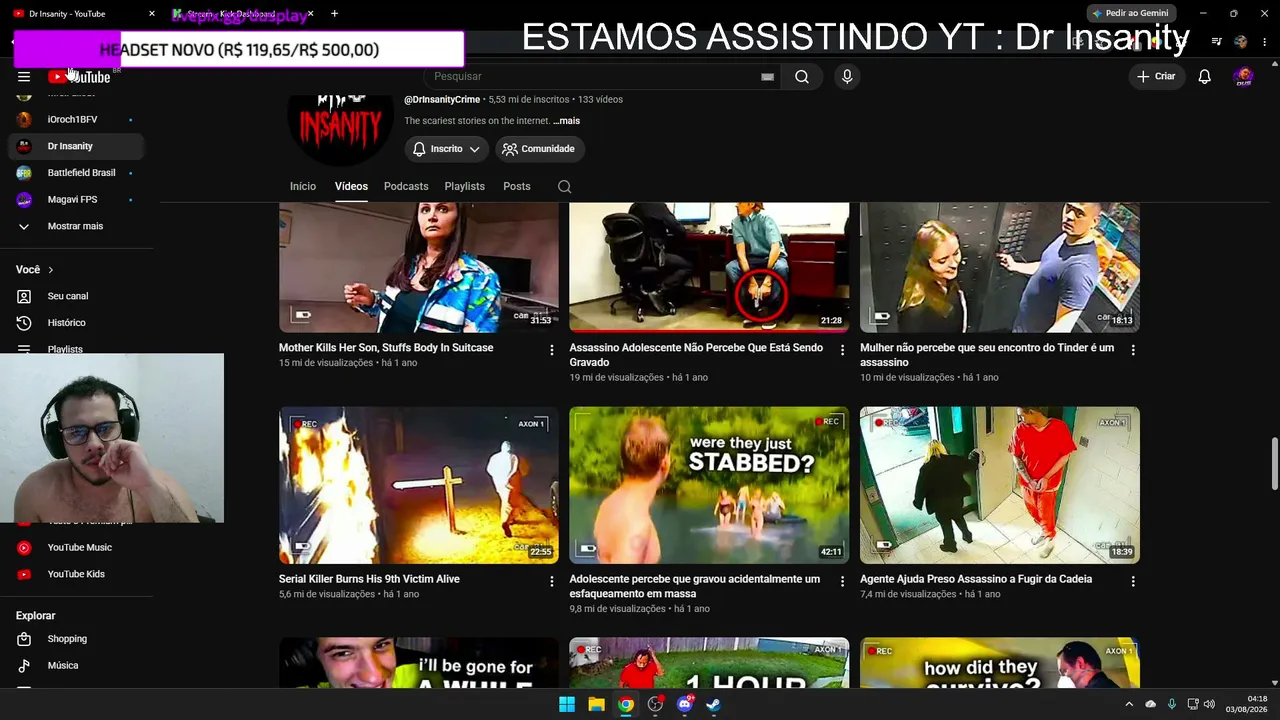Open the Playlists channel tab
Screen dimensions: 1280x720
click(465, 187)
